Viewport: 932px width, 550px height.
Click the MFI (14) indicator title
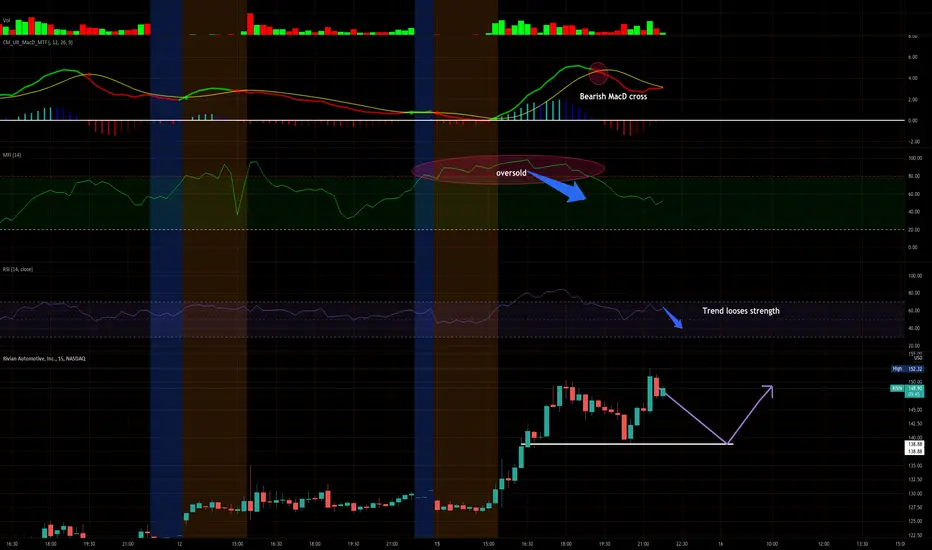pyautogui.click(x=12, y=155)
